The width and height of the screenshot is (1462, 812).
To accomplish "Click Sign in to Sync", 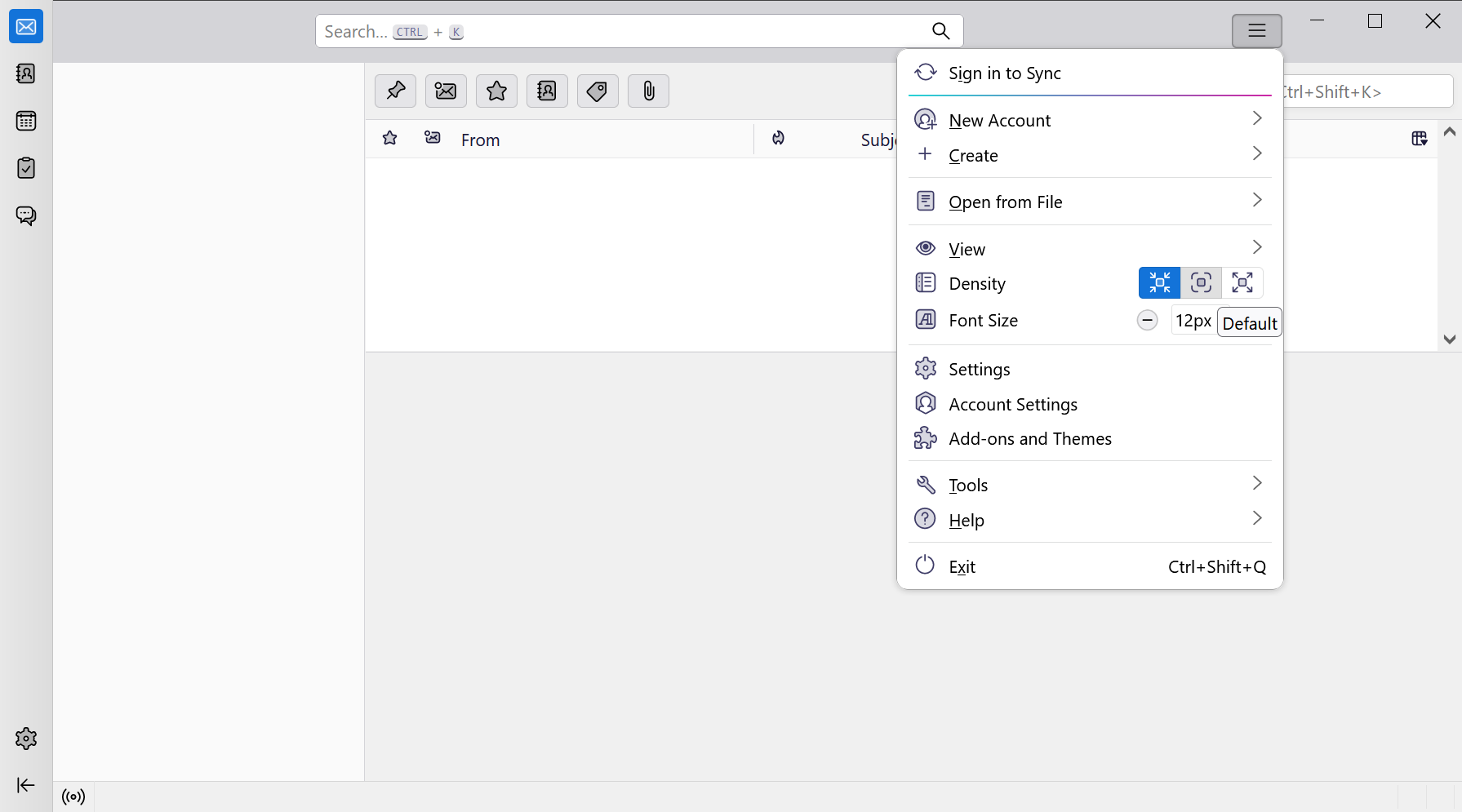I will (x=1090, y=73).
